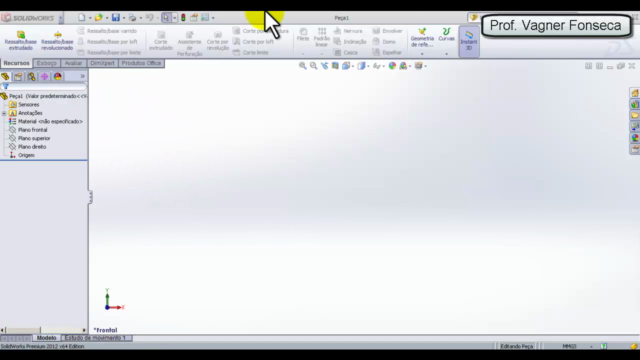The height and width of the screenshot is (360, 640).
Task: Open the Options icon in quick toolbar
Action: tap(205, 18)
